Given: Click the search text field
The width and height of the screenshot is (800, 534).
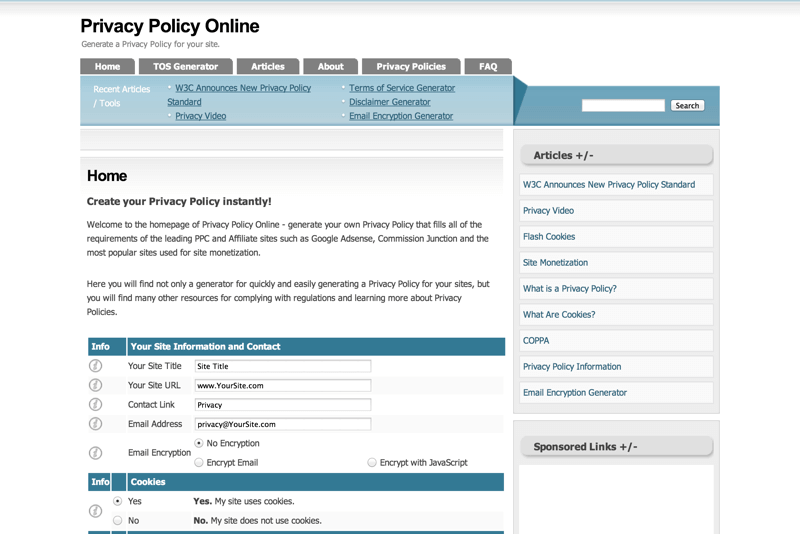Looking at the screenshot, I should [623, 106].
